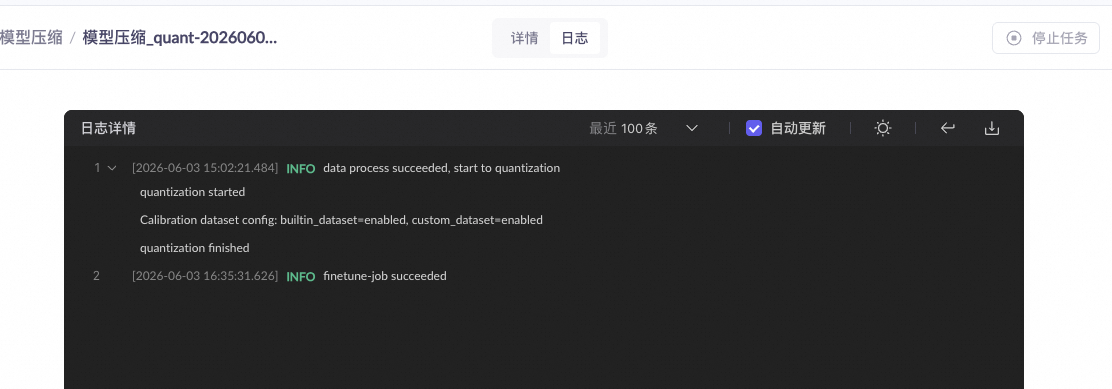Click text 'data process succeeded, start to quantization'

pyautogui.click(x=442, y=168)
